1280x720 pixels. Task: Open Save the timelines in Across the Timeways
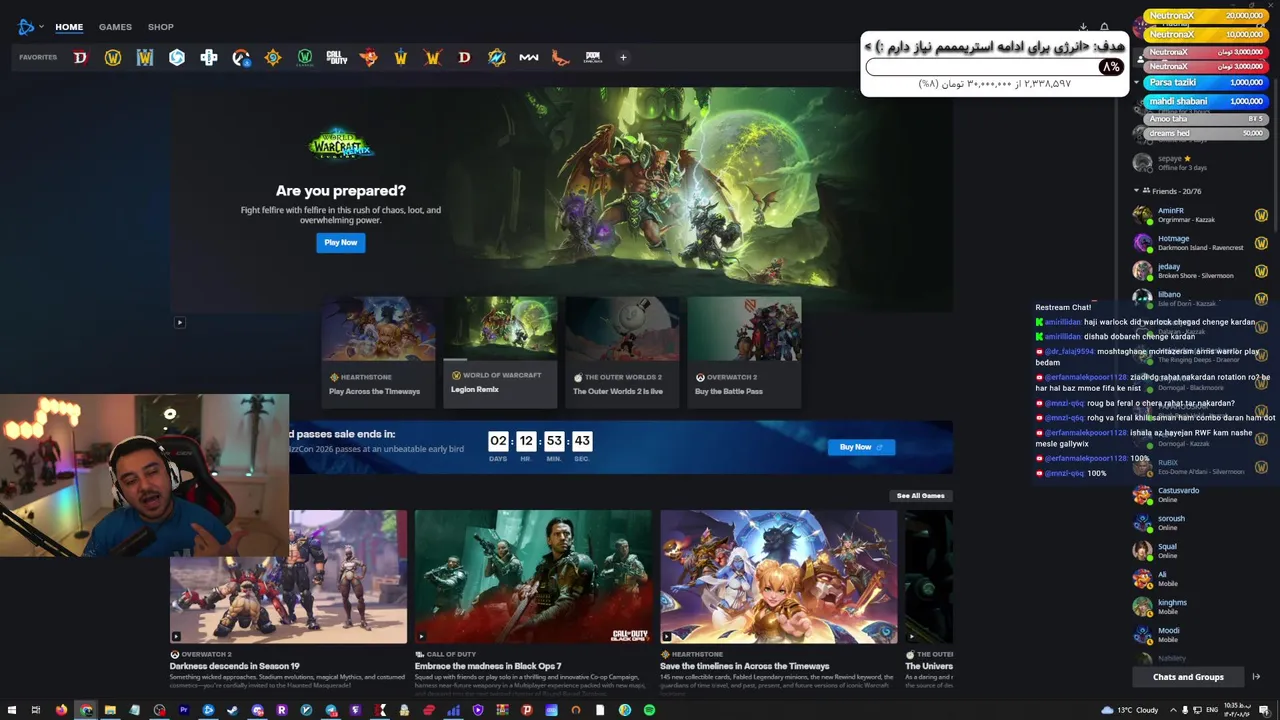point(745,666)
